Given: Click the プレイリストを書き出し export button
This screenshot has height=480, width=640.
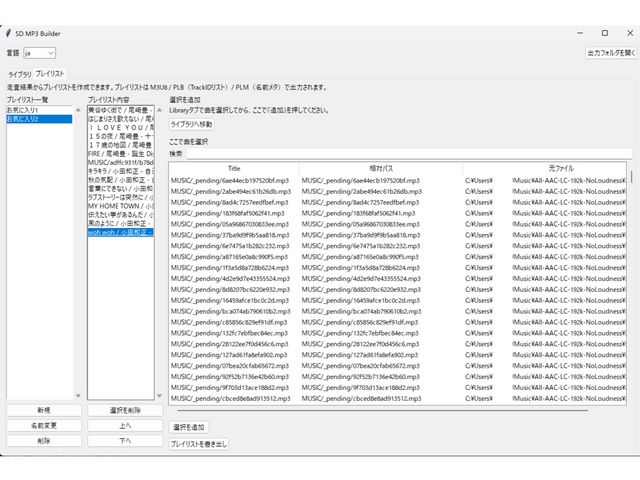Looking at the screenshot, I should pos(198,443).
